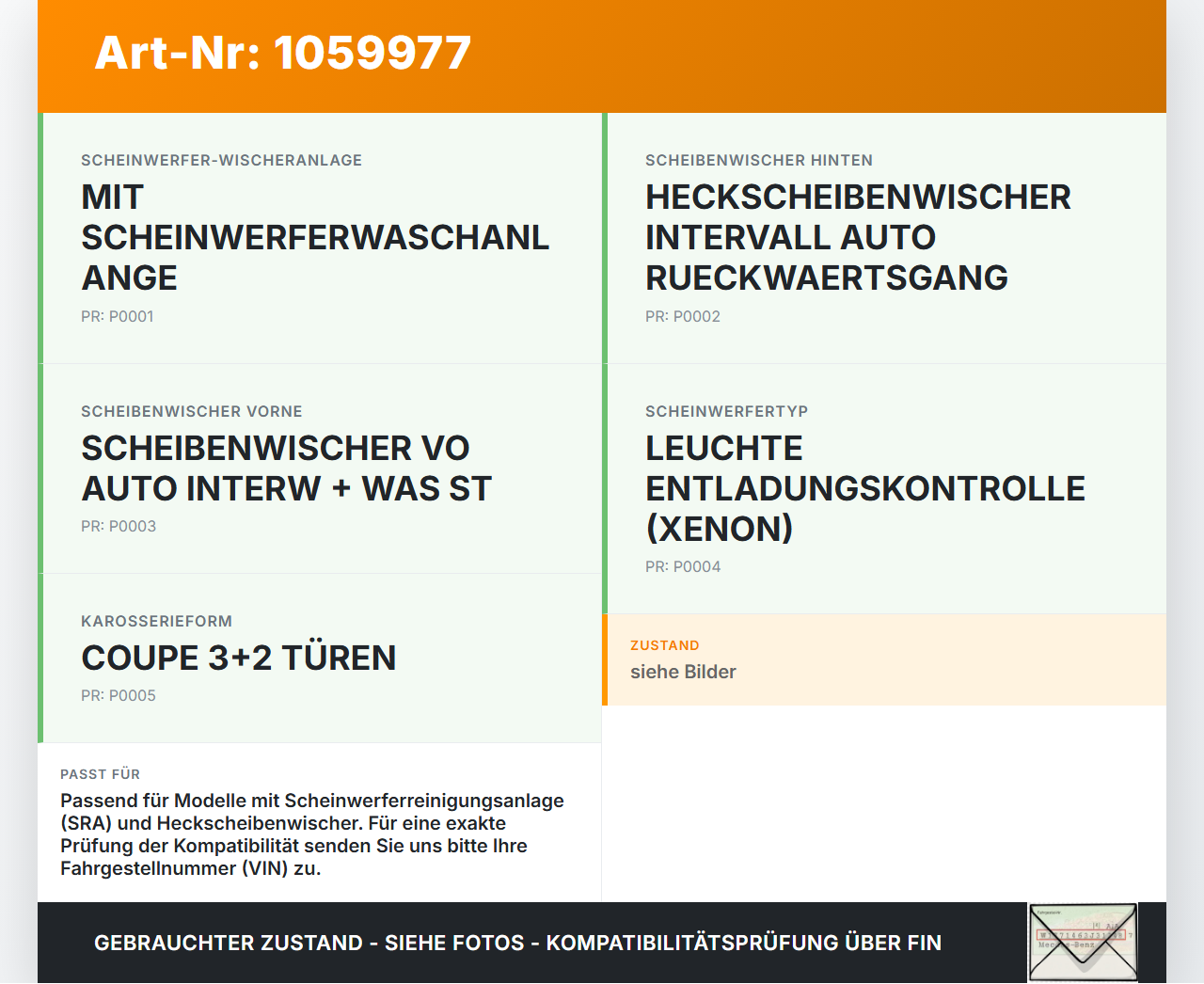1204x984 pixels.
Task: Click the SCHEINWERFERTYP label
Action: [x=726, y=411]
